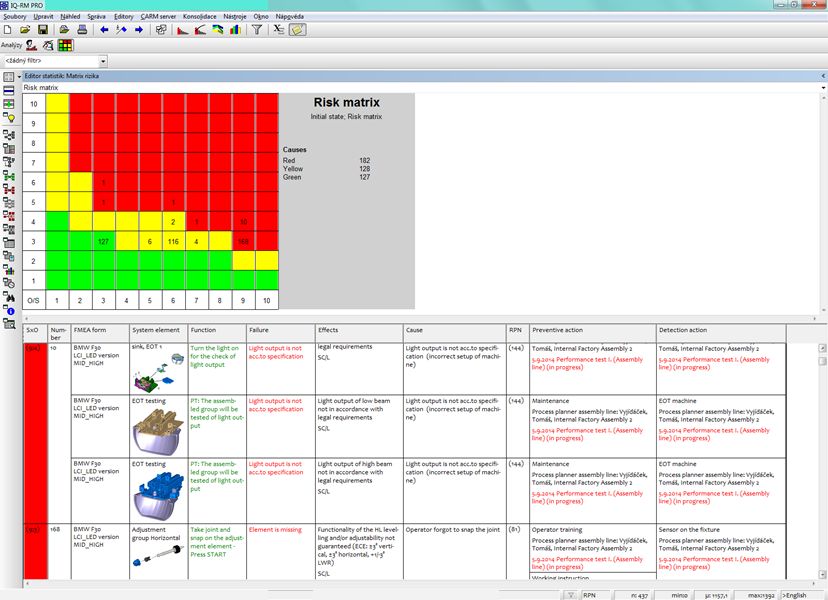Viewport: 828px width, 600px height.
Task: Open the Soubory menu
Action: (x=18, y=15)
